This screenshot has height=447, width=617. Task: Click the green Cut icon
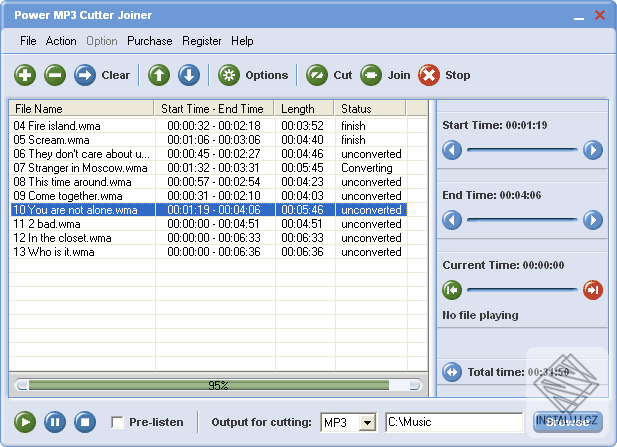point(317,75)
